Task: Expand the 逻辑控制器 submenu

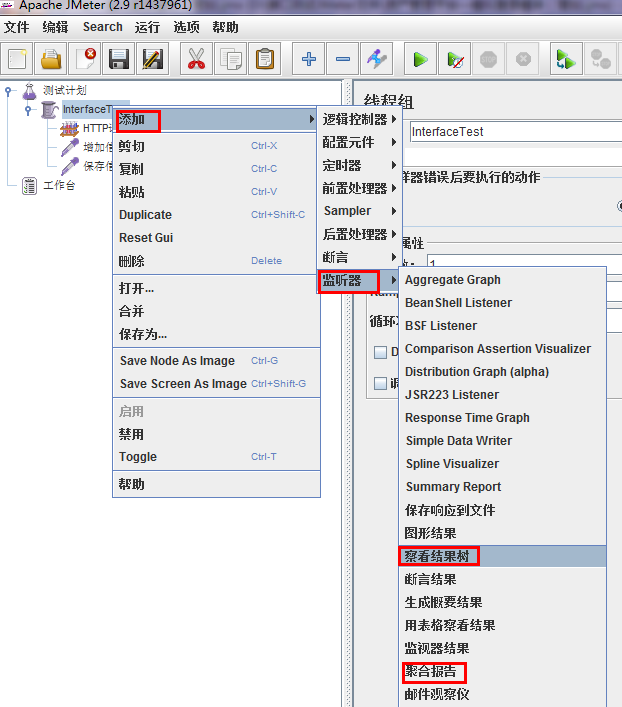Action: (x=359, y=119)
